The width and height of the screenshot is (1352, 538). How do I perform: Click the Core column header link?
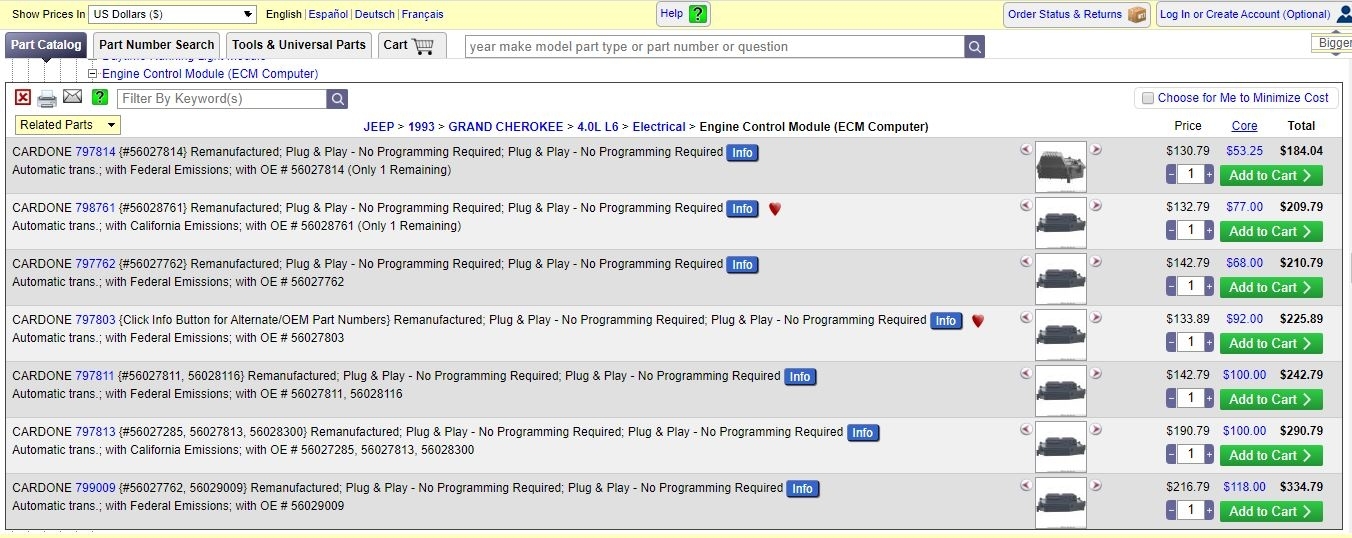pyautogui.click(x=1244, y=126)
